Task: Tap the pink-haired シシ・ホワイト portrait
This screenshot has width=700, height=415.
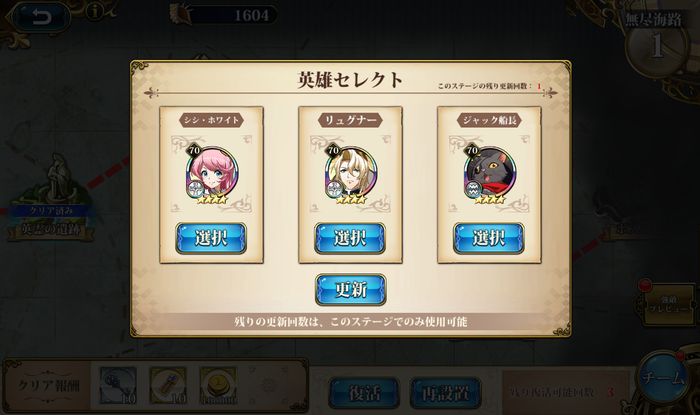Action: [212, 174]
